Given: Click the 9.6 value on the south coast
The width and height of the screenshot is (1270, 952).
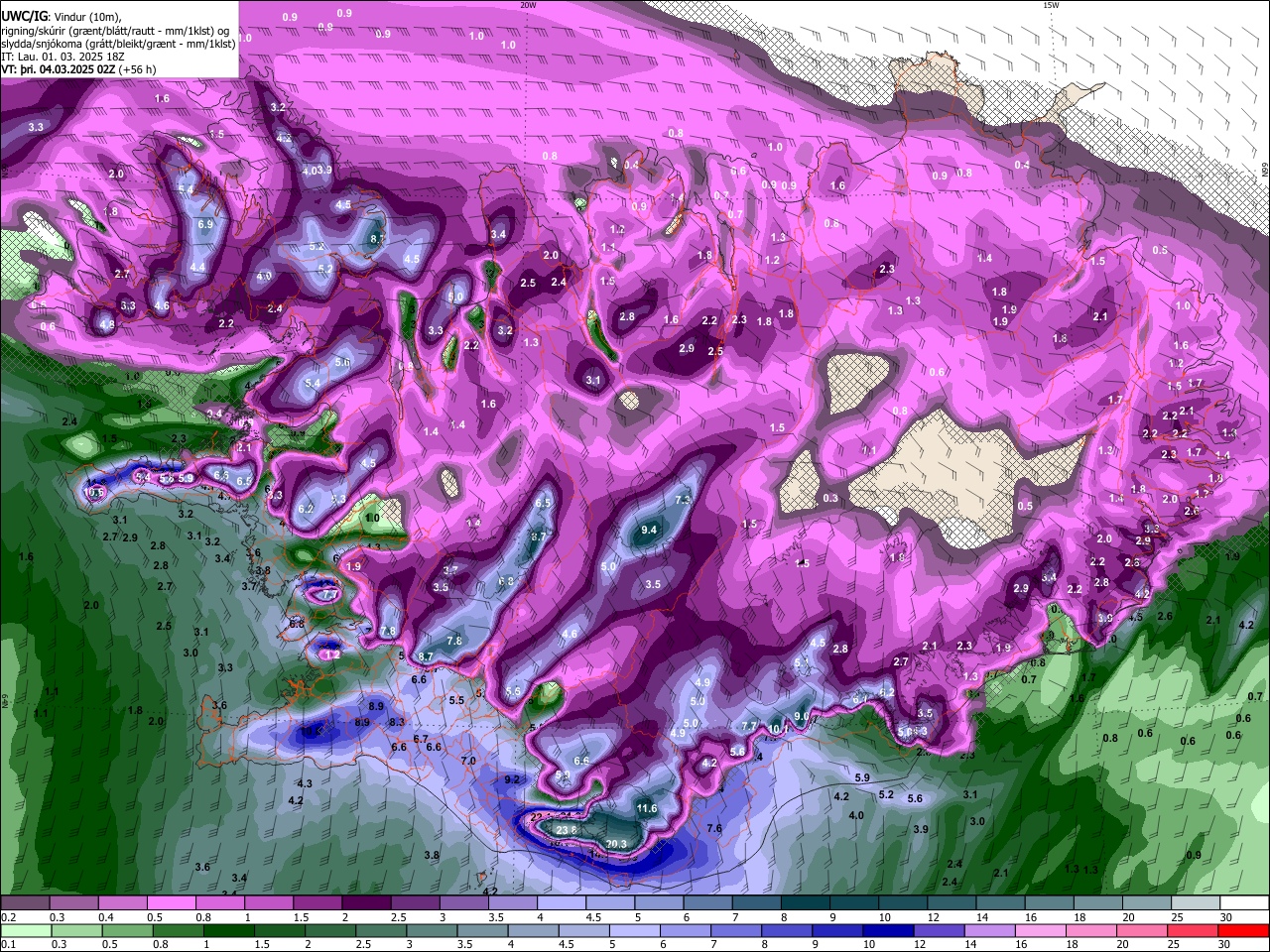Looking at the screenshot, I should [802, 716].
